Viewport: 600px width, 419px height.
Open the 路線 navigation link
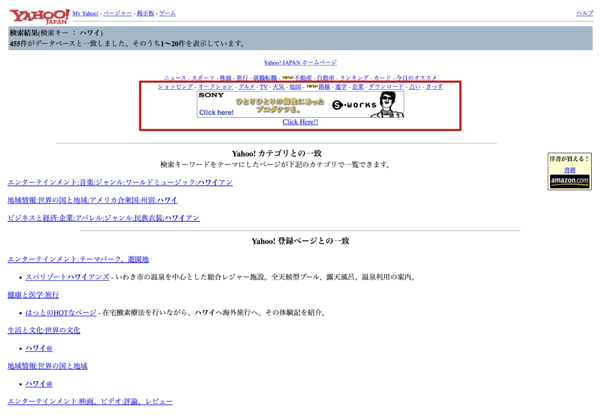click(x=324, y=87)
